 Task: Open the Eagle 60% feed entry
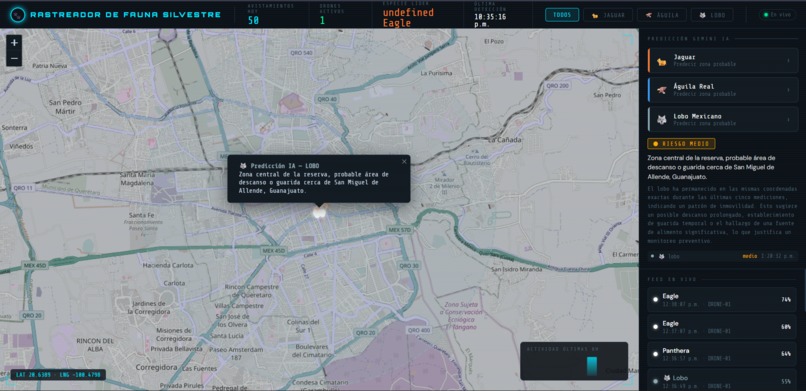point(723,327)
